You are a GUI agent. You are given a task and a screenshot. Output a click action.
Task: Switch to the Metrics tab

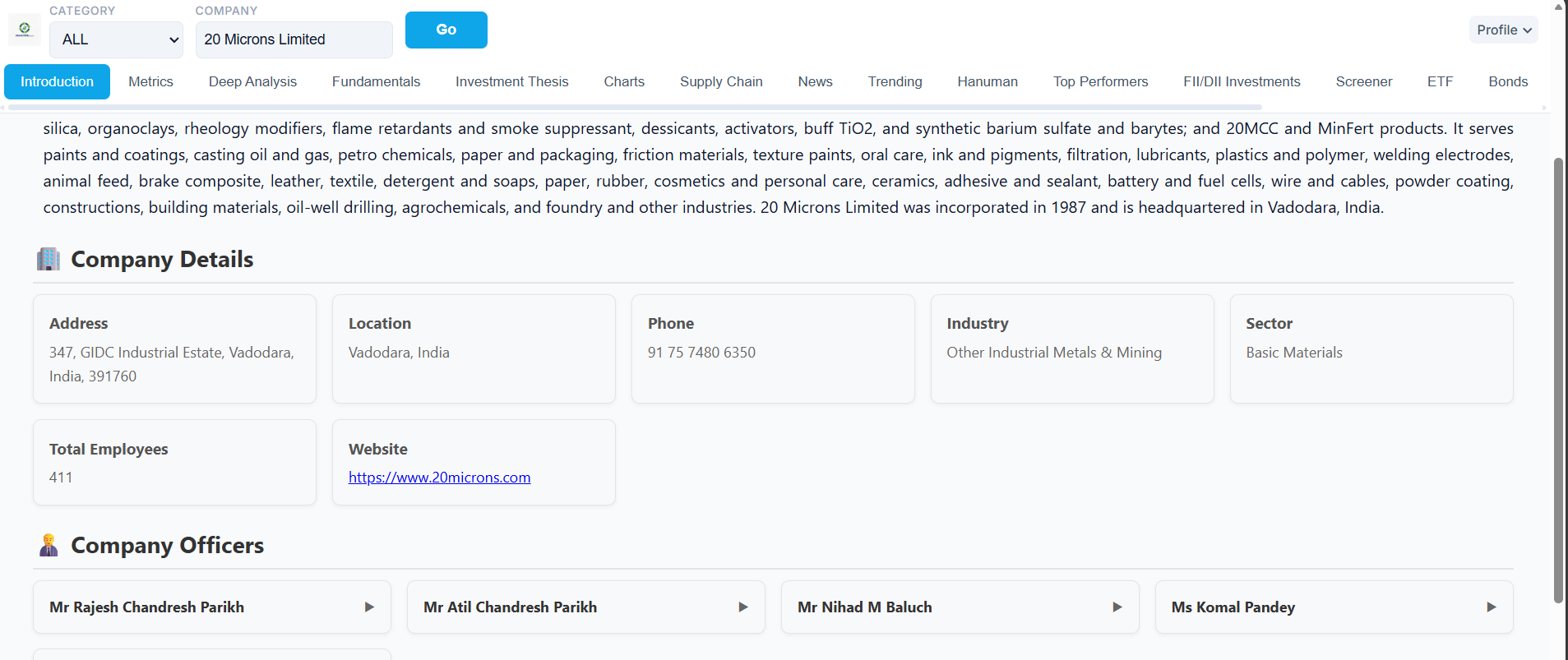[150, 81]
